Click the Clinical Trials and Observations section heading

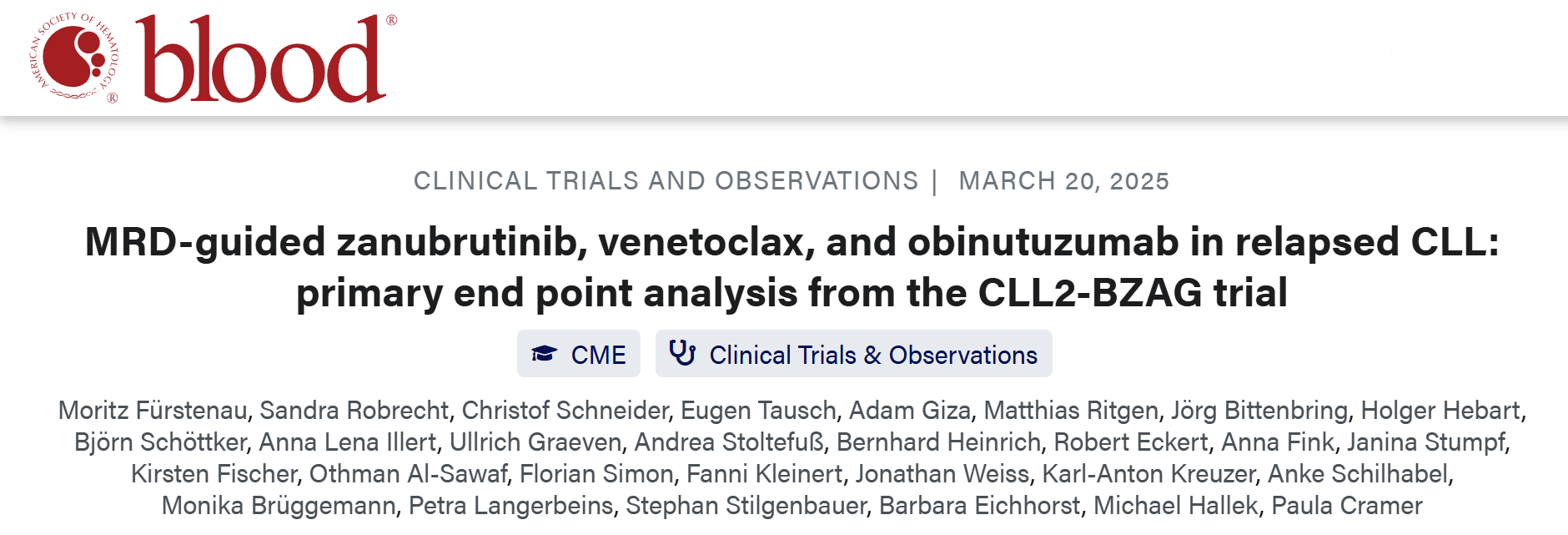[666, 181]
